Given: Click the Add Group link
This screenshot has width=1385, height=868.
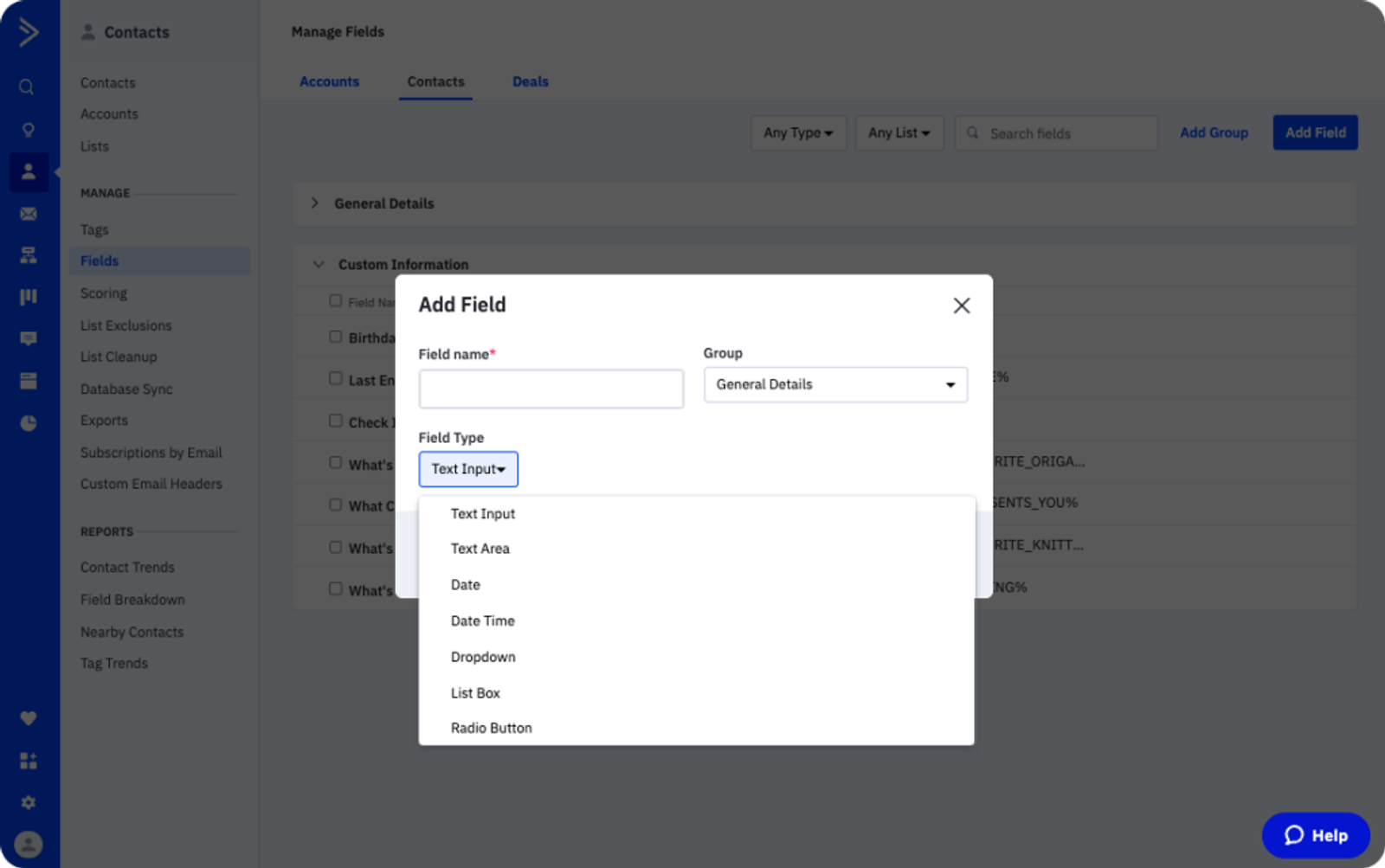Looking at the screenshot, I should [x=1214, y=132].
